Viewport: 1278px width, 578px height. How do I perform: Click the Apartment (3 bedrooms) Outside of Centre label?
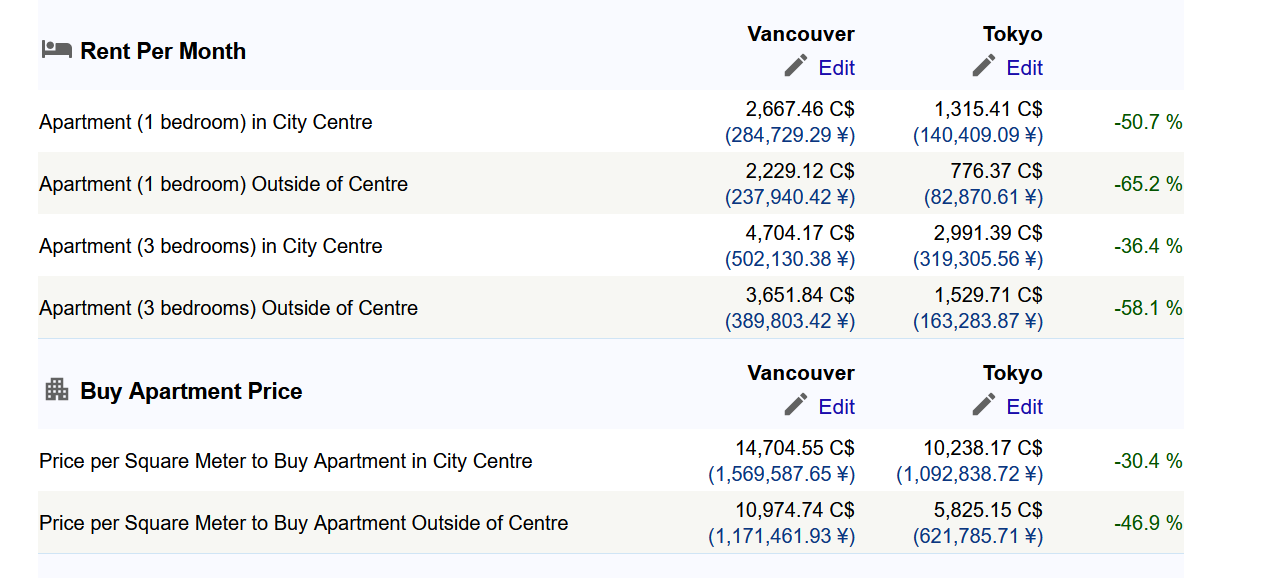(228, 308)
